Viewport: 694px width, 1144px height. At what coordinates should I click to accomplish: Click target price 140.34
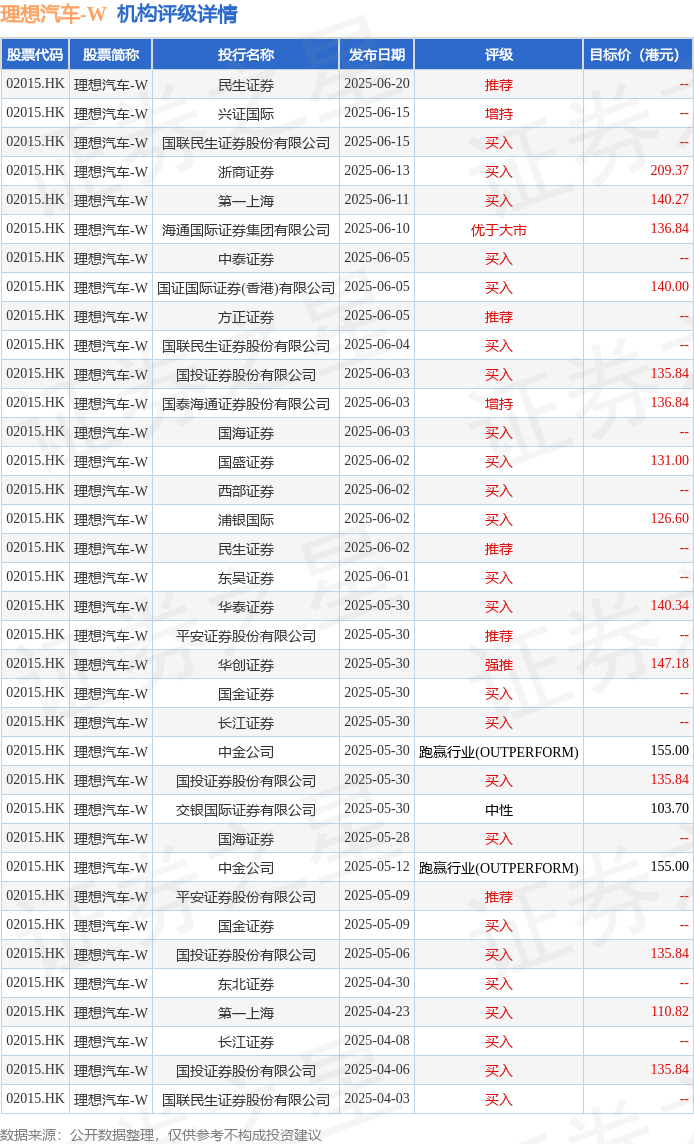coord(669,606)
